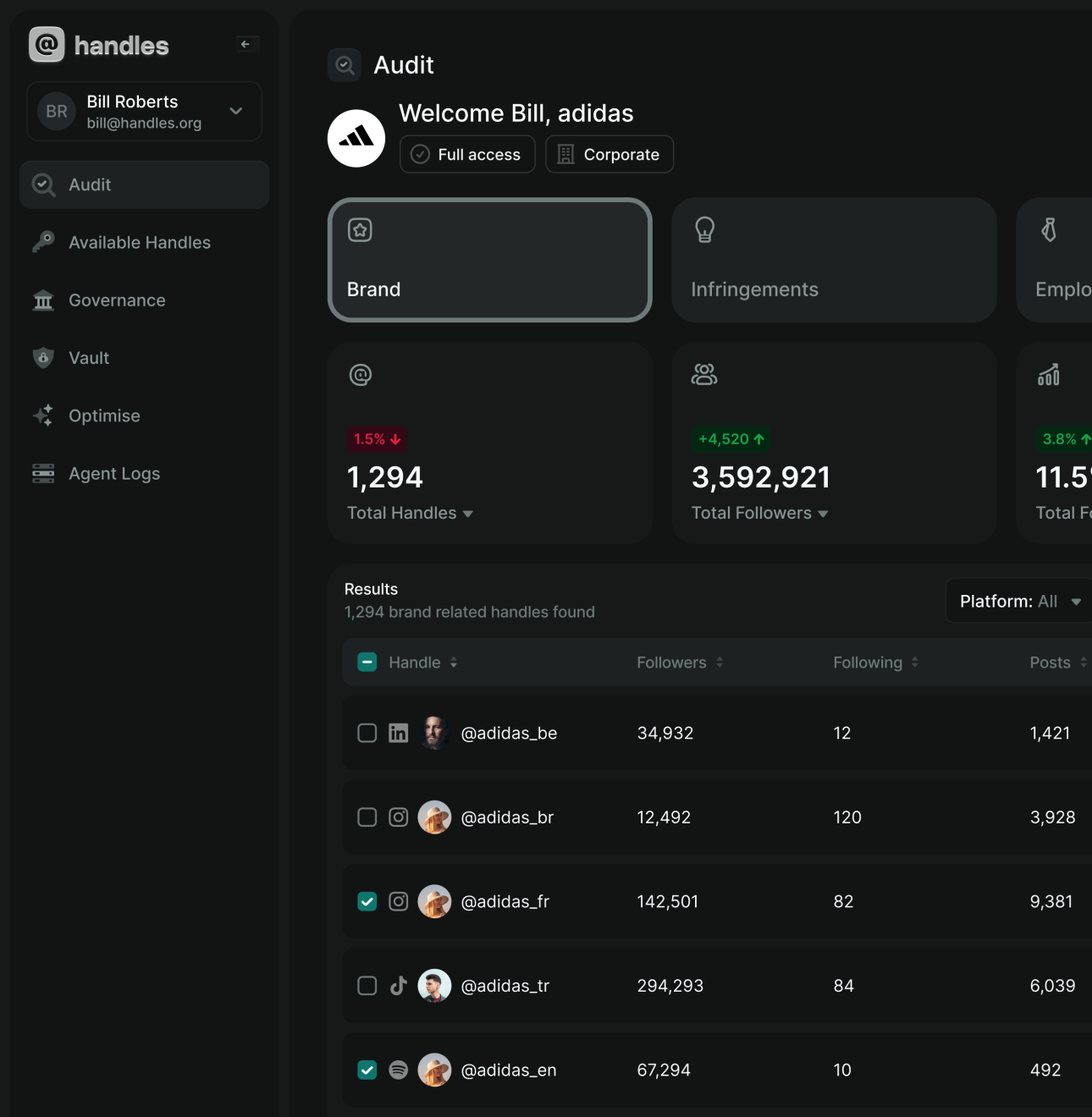Select the Infringements card
Viewport: 1092px width, 1117px height.
click(x=834, y=260)
